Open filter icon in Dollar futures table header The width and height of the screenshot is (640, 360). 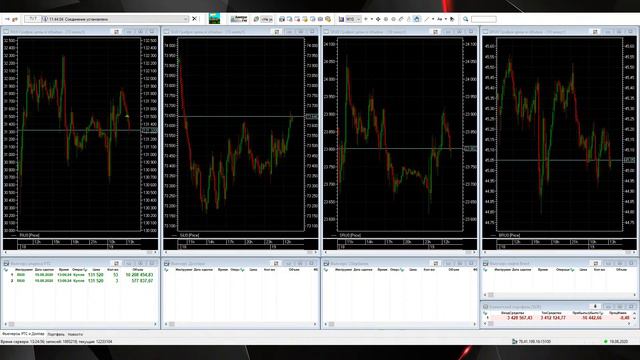click(166, 270)
